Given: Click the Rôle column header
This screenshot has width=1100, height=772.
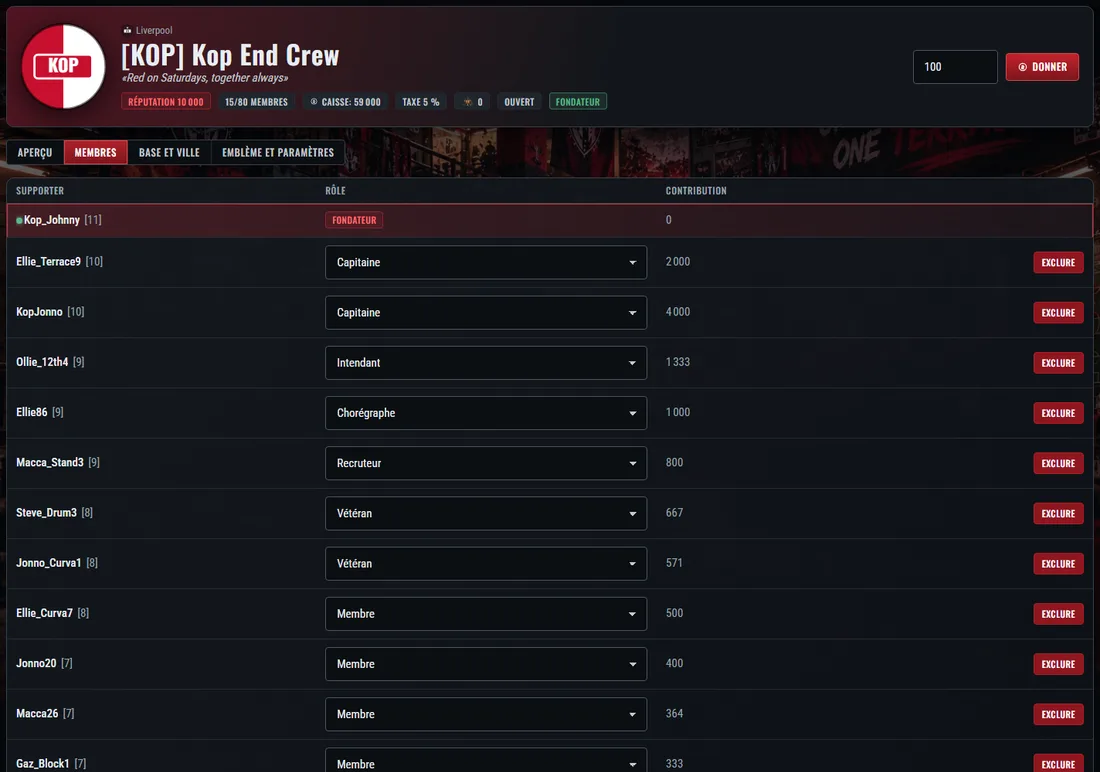Looking at the screenshot, I should [335, 191].
